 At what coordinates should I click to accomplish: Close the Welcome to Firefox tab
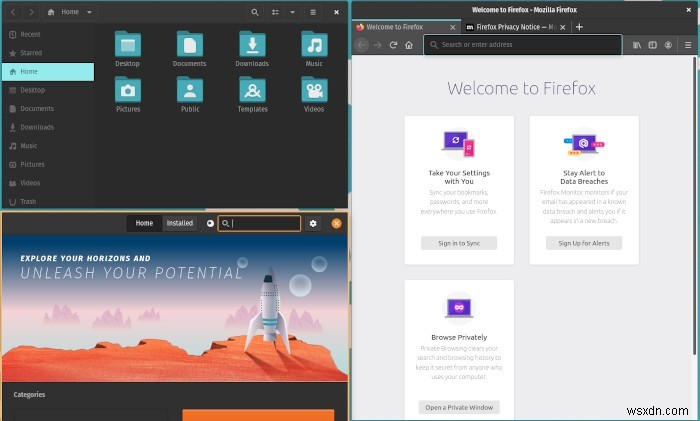pyautogui.click(x=453, y=28)
